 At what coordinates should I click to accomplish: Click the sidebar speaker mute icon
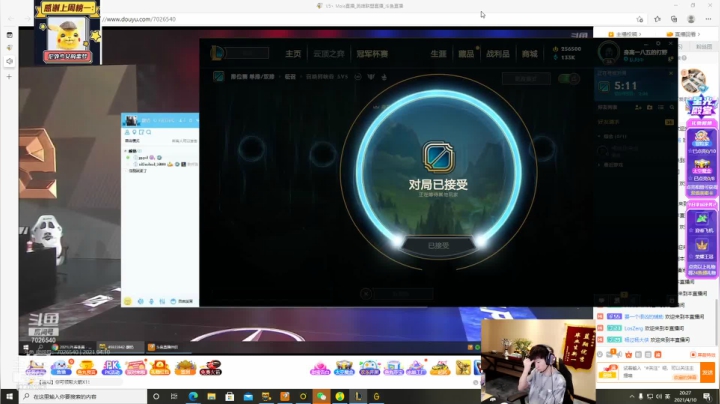pos(9,61)
